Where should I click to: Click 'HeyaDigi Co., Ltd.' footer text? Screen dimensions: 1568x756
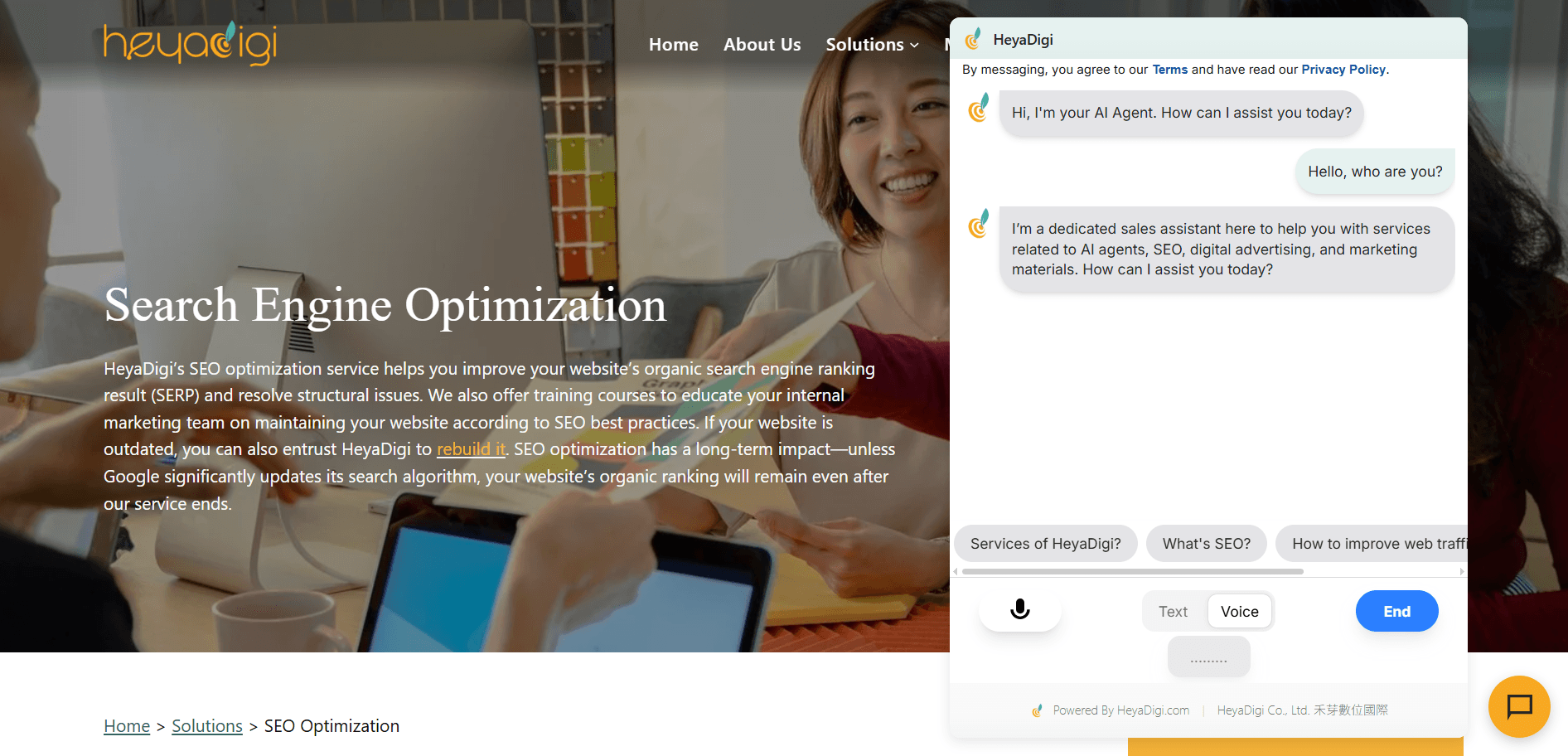point(1302,710)
